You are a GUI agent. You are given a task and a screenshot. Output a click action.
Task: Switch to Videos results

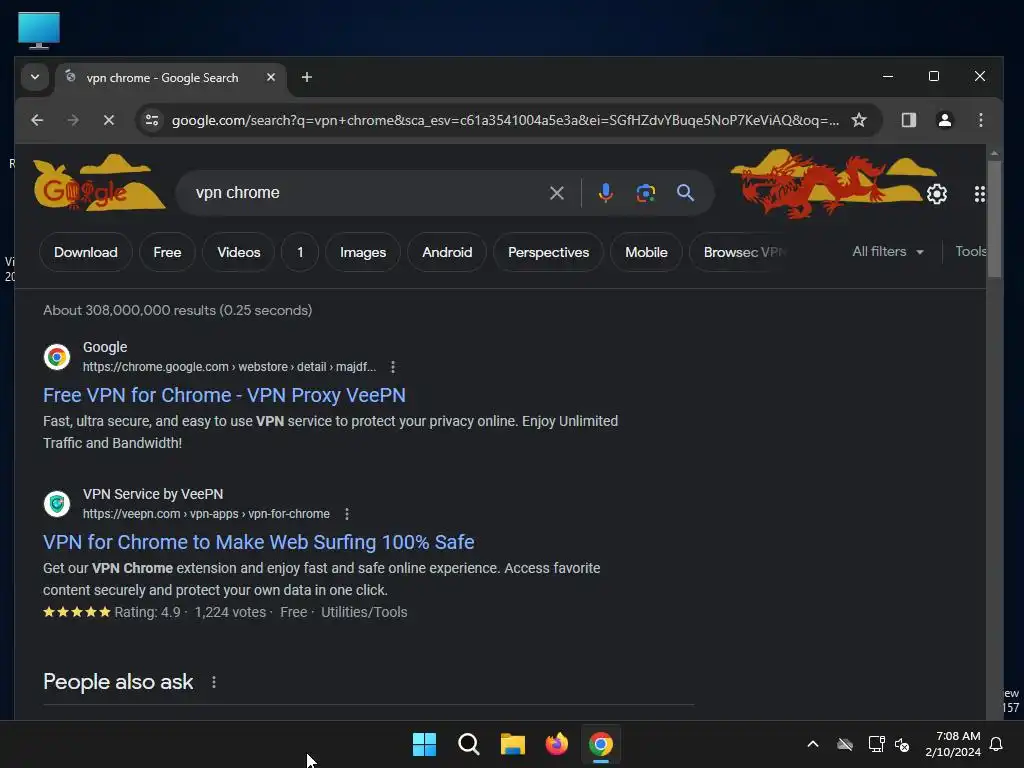coord(238,253)
